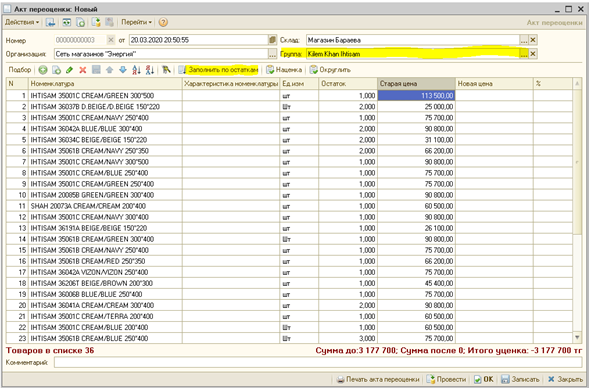Click Печать акта переоценки button
The width and height of the screenshot is (591, 388).
[378, 379]
